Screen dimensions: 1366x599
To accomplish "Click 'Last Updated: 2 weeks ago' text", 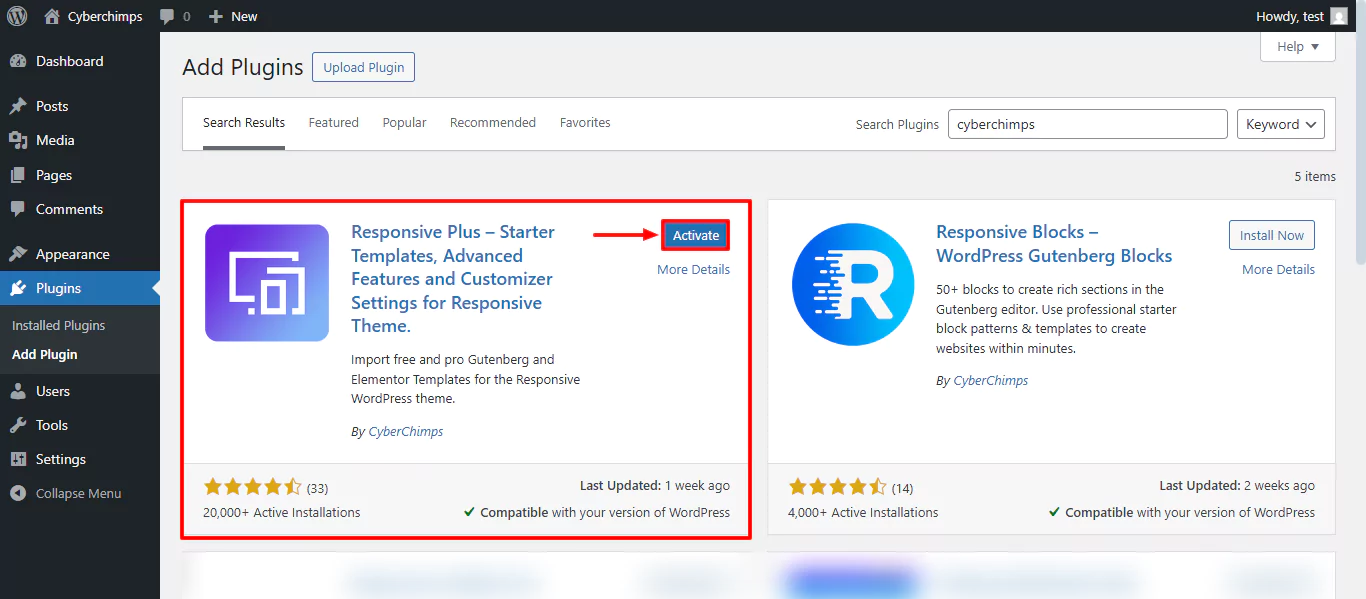I will click(x=1237, y=485).
